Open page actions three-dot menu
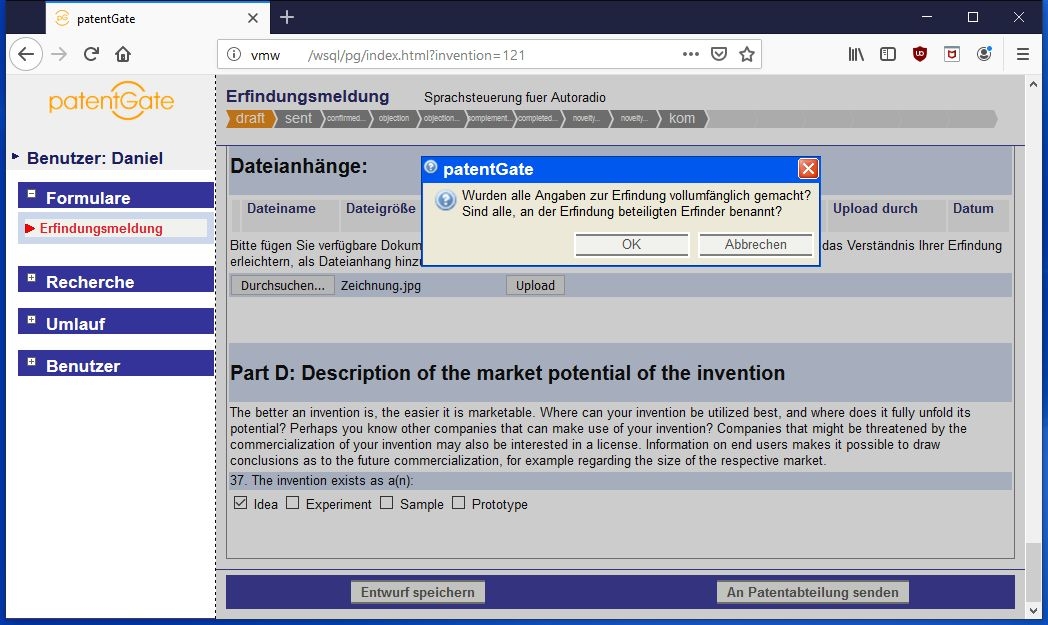 pyautogui.click(x=691, y=54)
